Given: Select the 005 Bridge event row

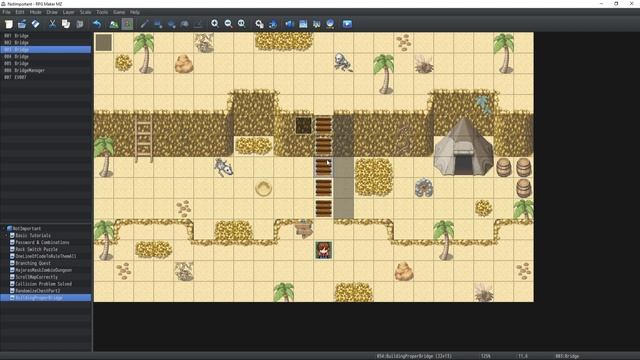Looking at the screenshot, I should point(46,63).
